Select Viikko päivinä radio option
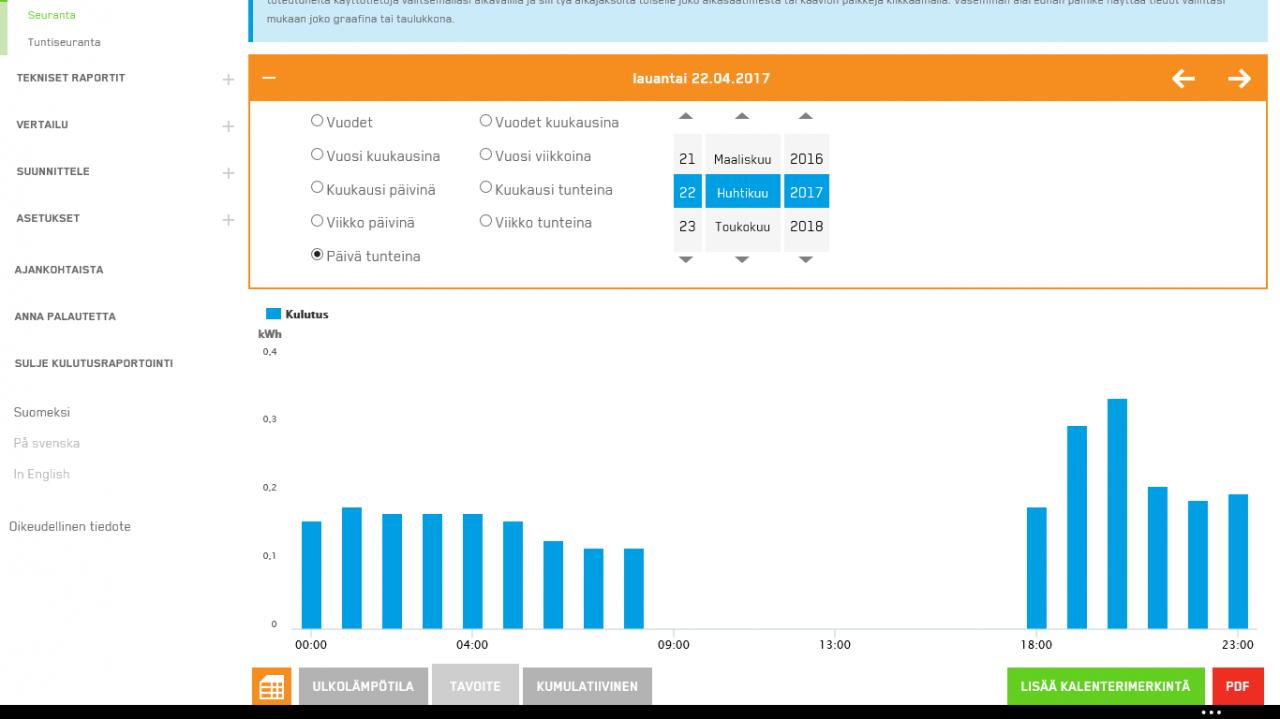 pos(317,221)
